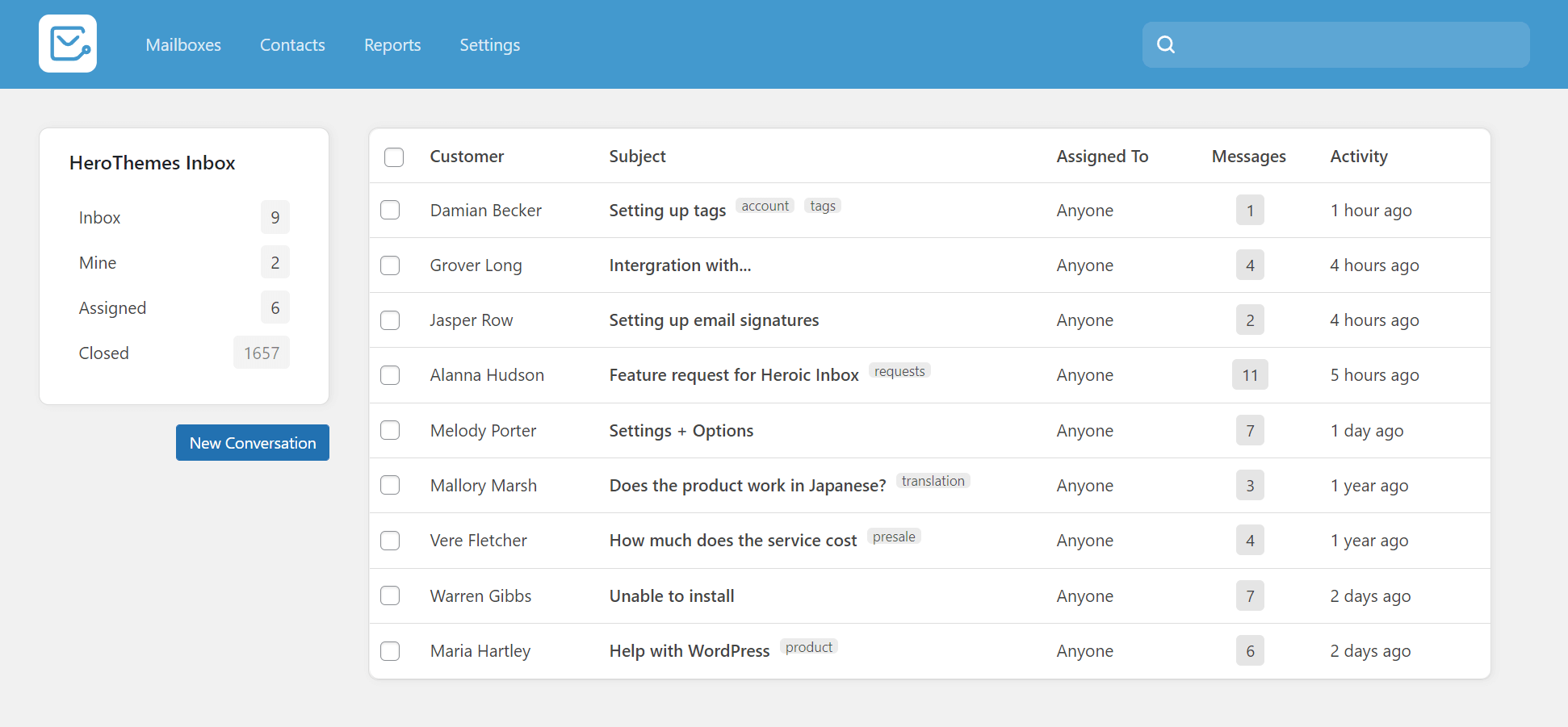The height and width of the screenshot is (727, 1568).
Task: Open the Reports page
Action: [x=392, y=44]
